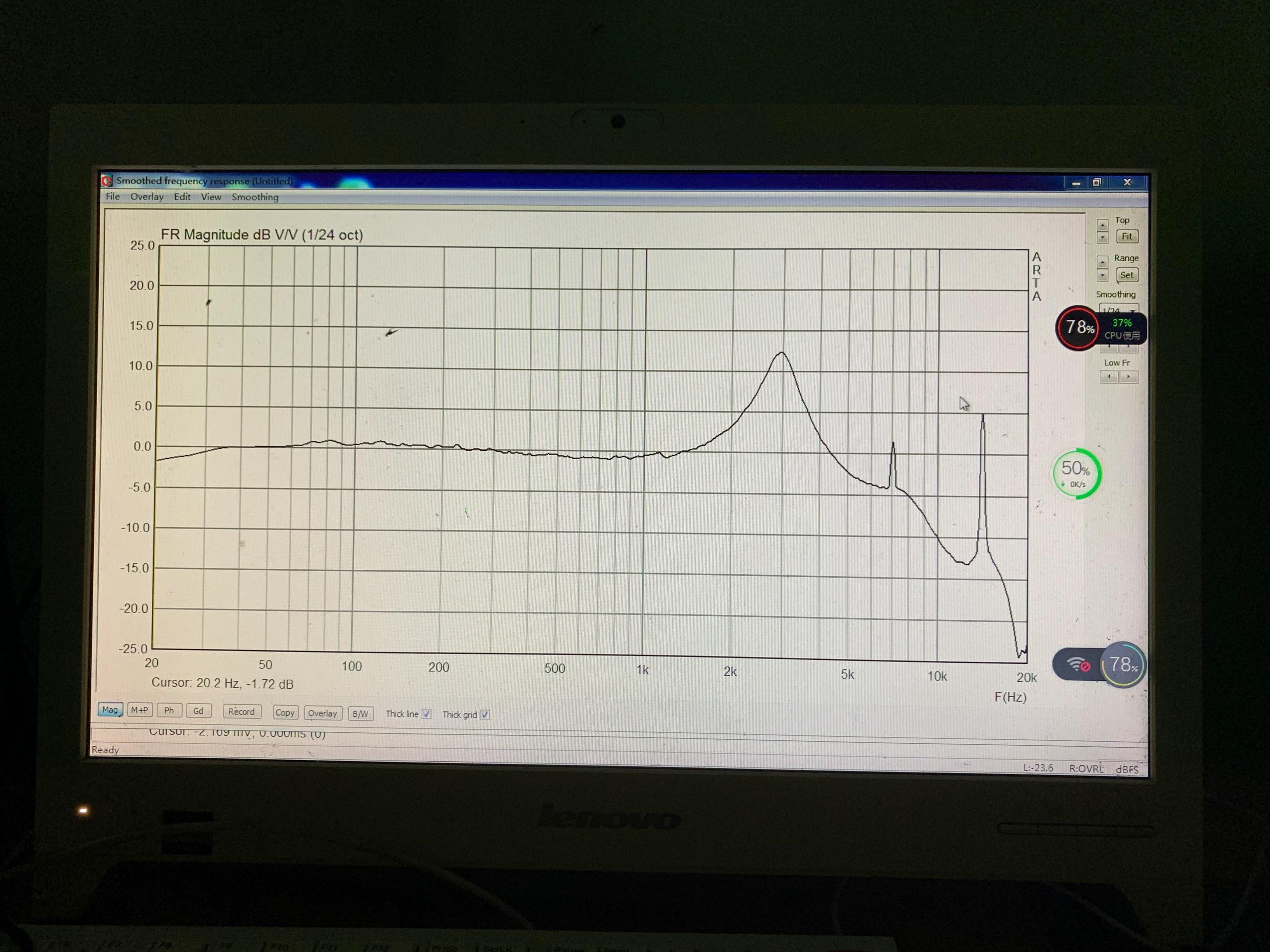Screen dimensions: 1270x952
Task: Show Gd group delay view
Action: click(x=198, y=711)
